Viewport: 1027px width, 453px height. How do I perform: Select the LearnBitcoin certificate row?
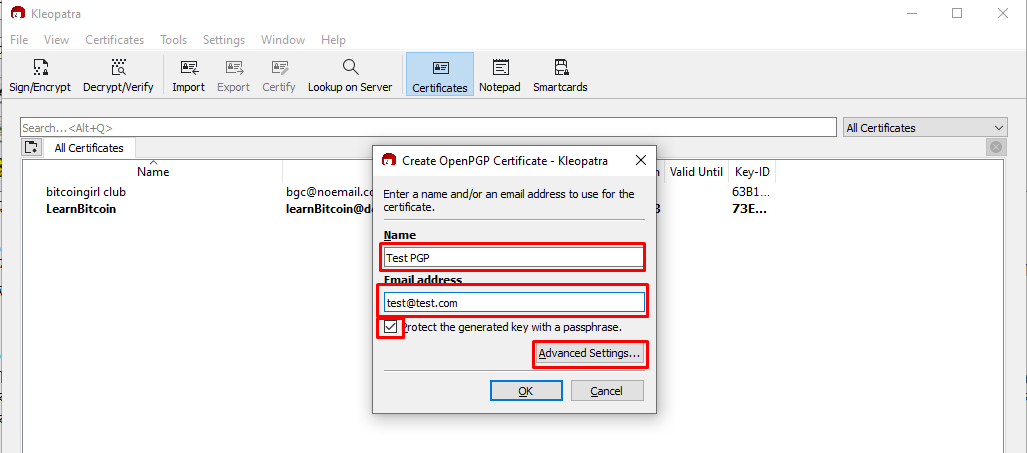pos(81,209)
